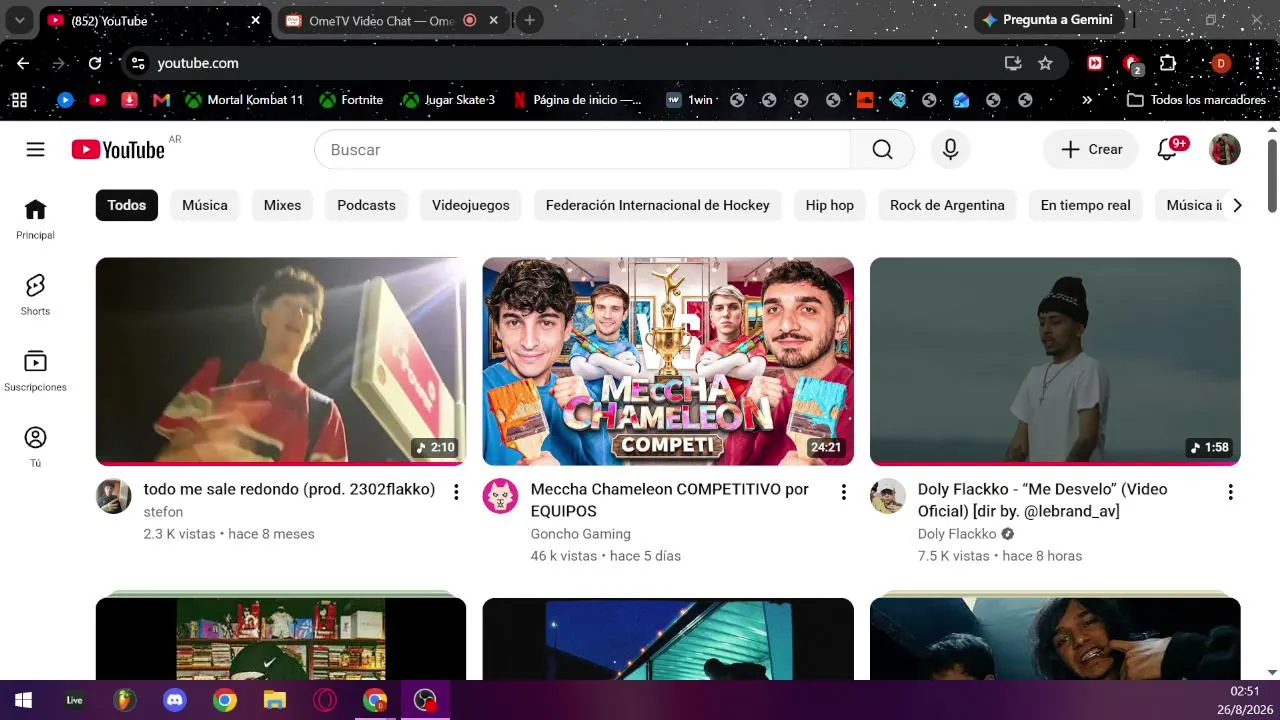Open the apps grid in bookmarks bar

pos(18,100)
